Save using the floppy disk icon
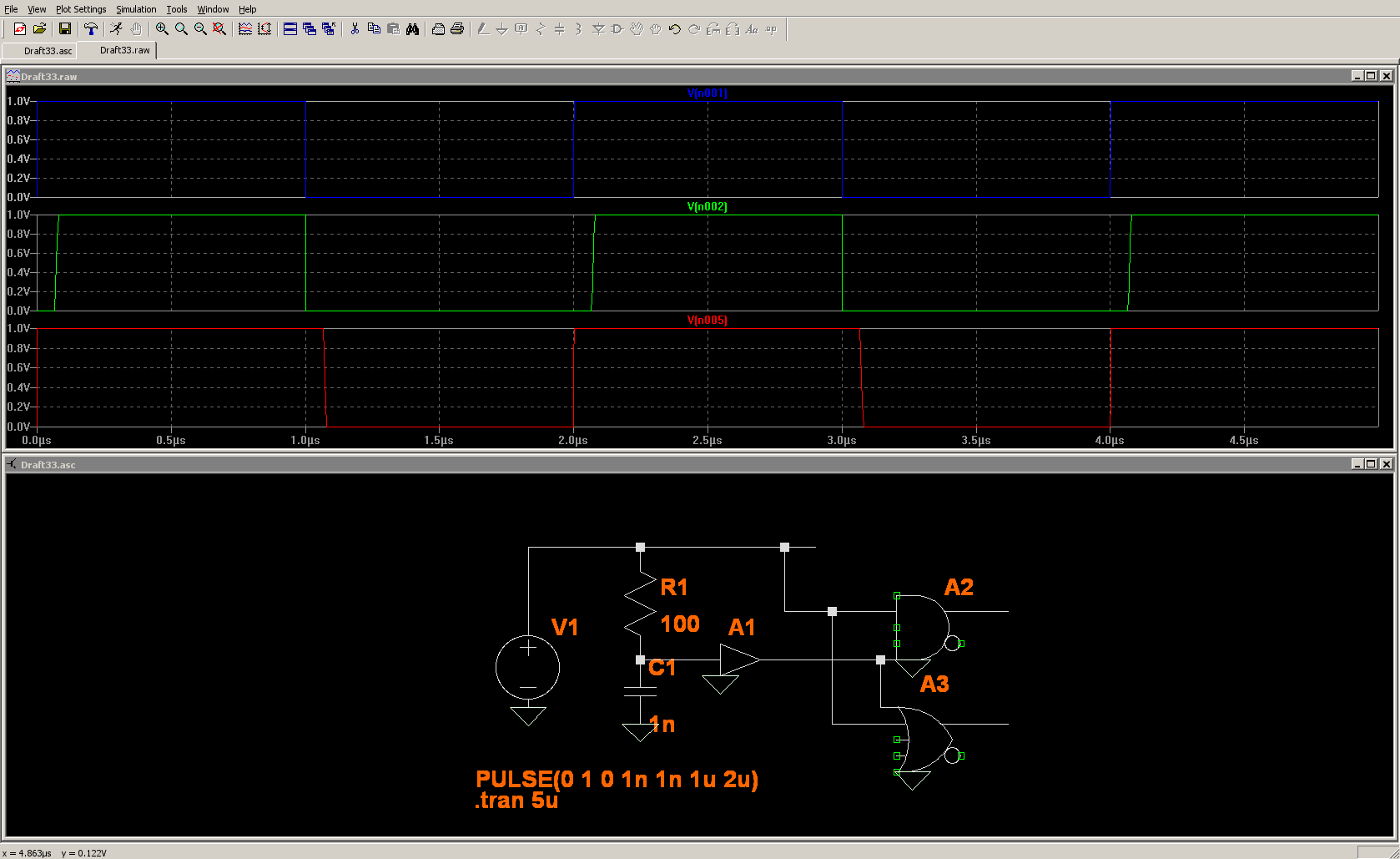 (x=65, y=29)
